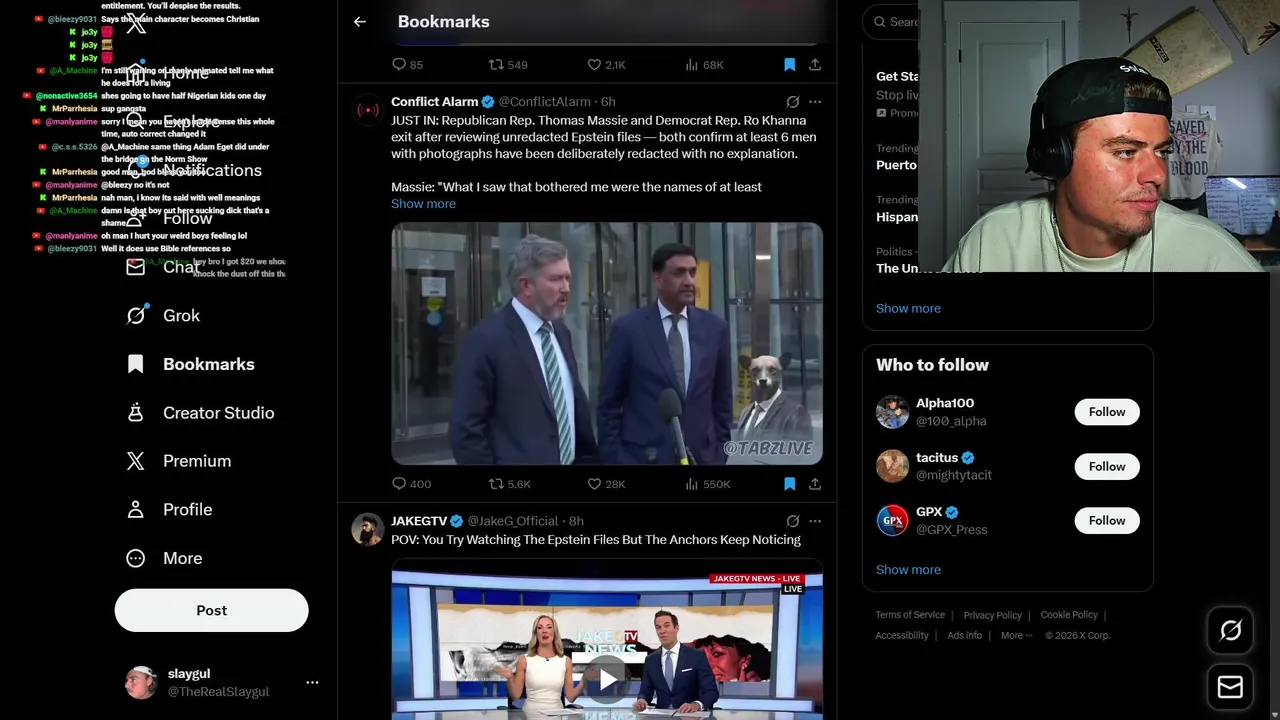Play the JAKEGTV News video

tap(607, 680)
